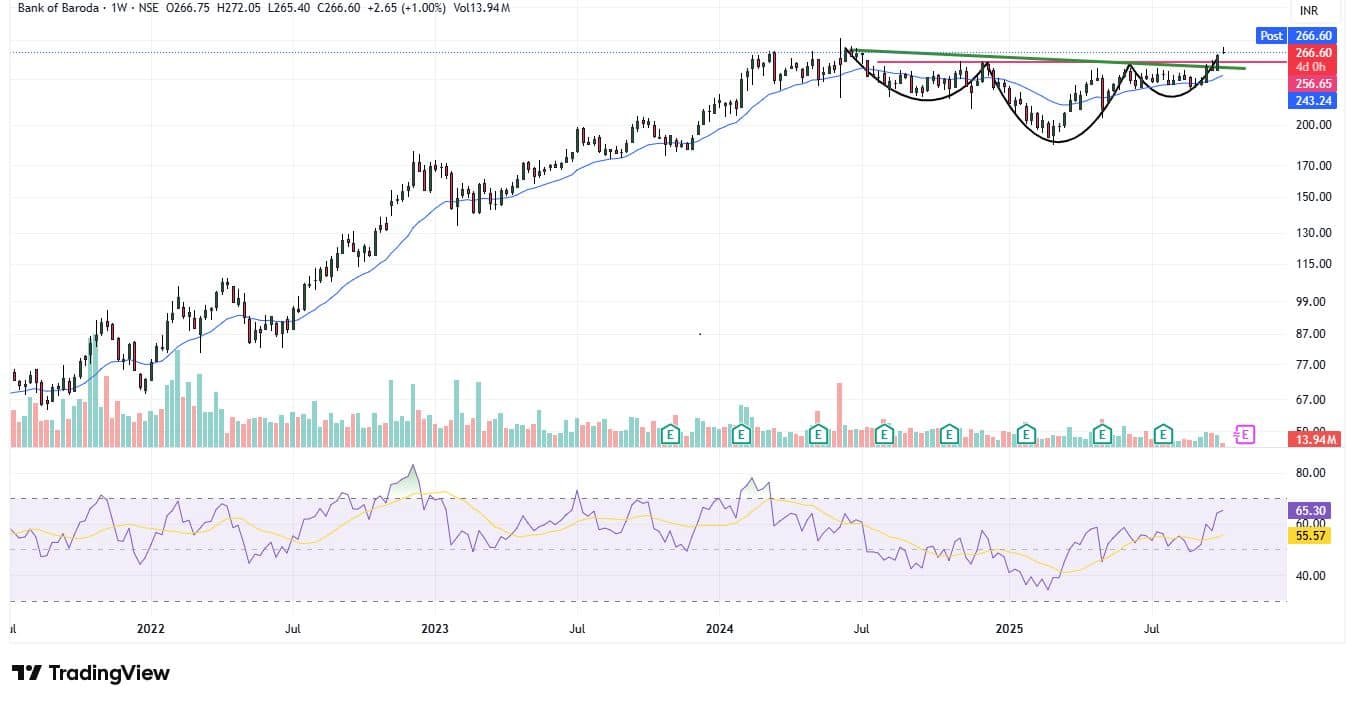Click the TradingView logo
Viewport: 1355px width, 703px height.
coord(90,673)
